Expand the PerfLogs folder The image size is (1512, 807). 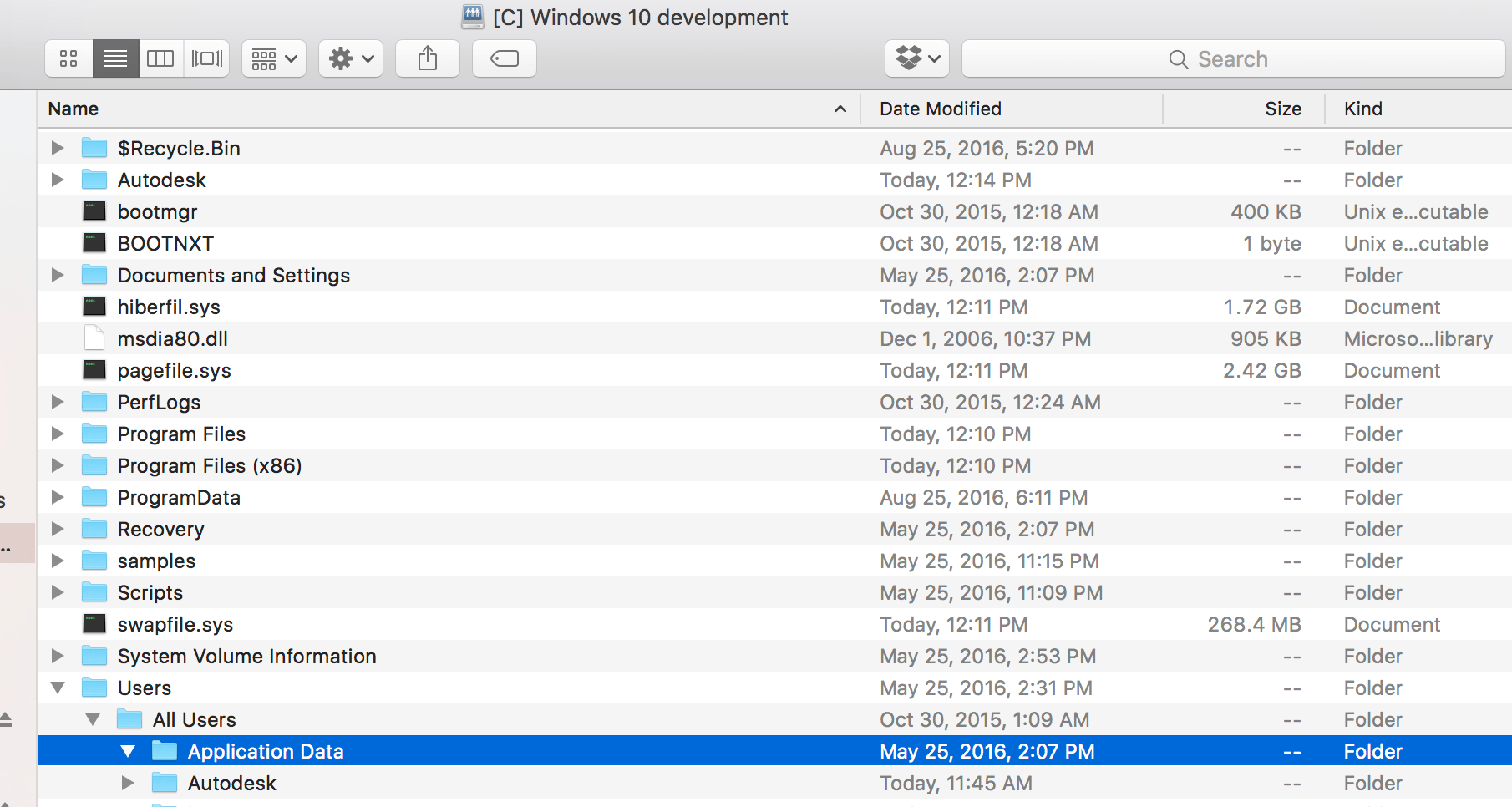[x=58, y=402]
